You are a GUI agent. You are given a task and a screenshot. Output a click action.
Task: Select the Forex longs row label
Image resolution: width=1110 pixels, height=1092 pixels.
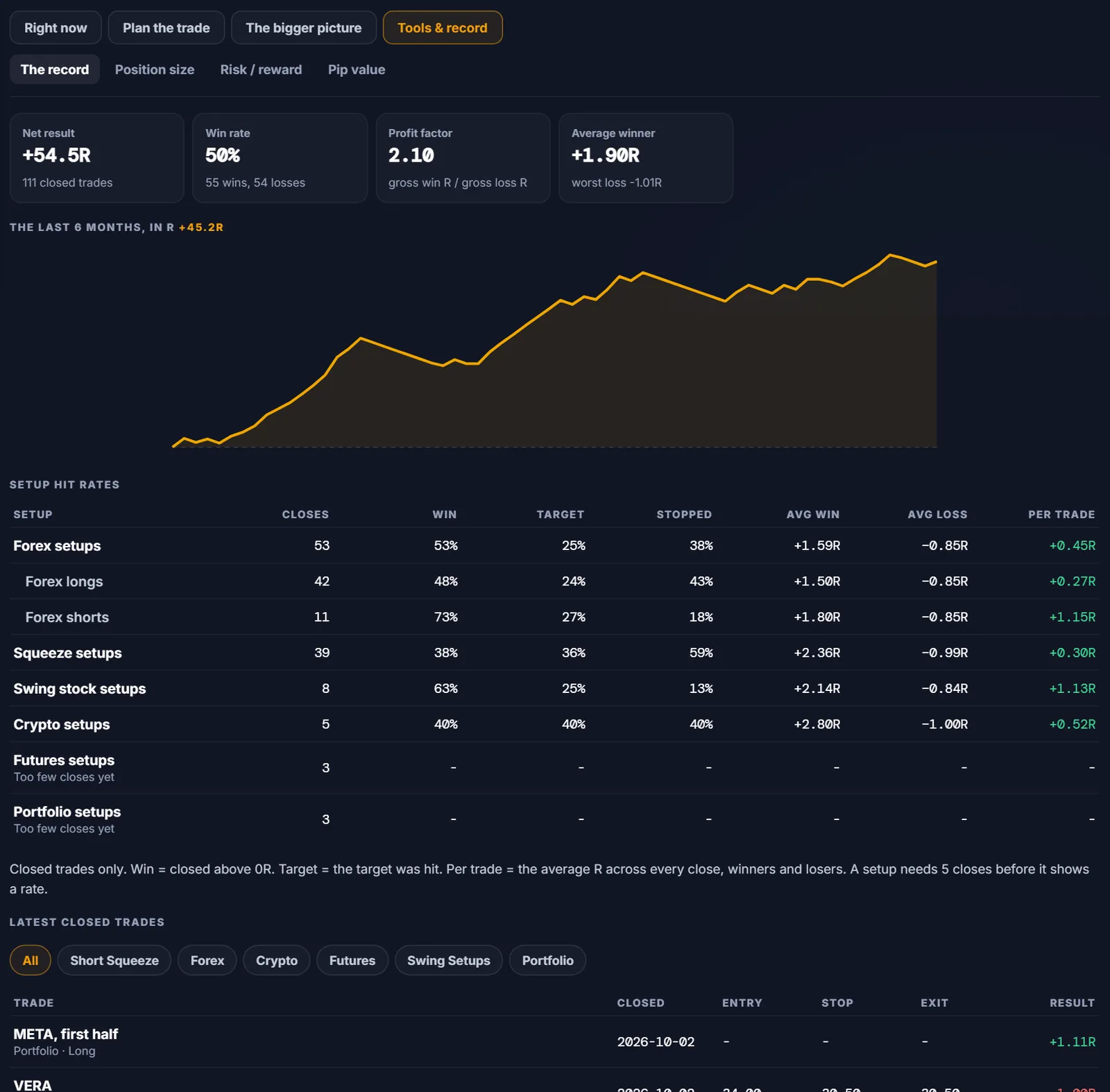coord(64,581)
